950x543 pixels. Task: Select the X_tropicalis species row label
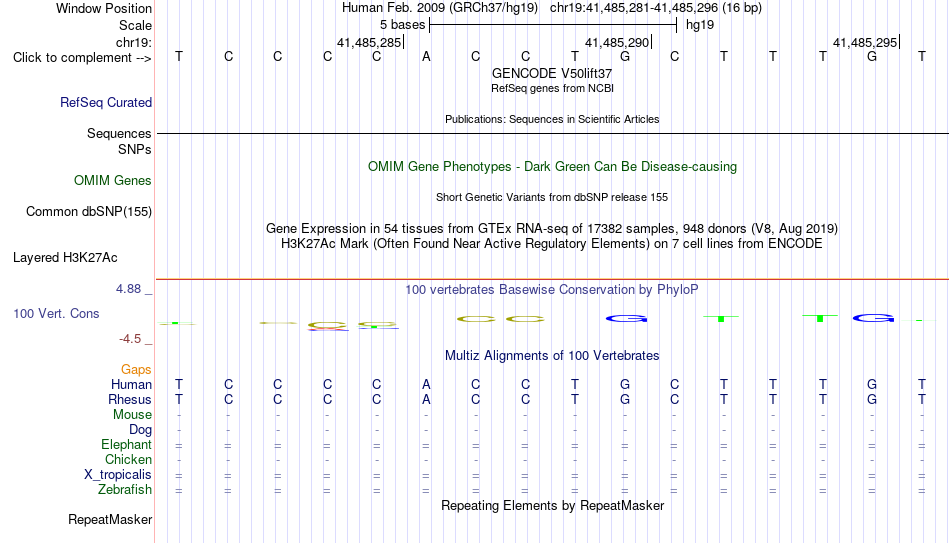(x=118, y=475)
